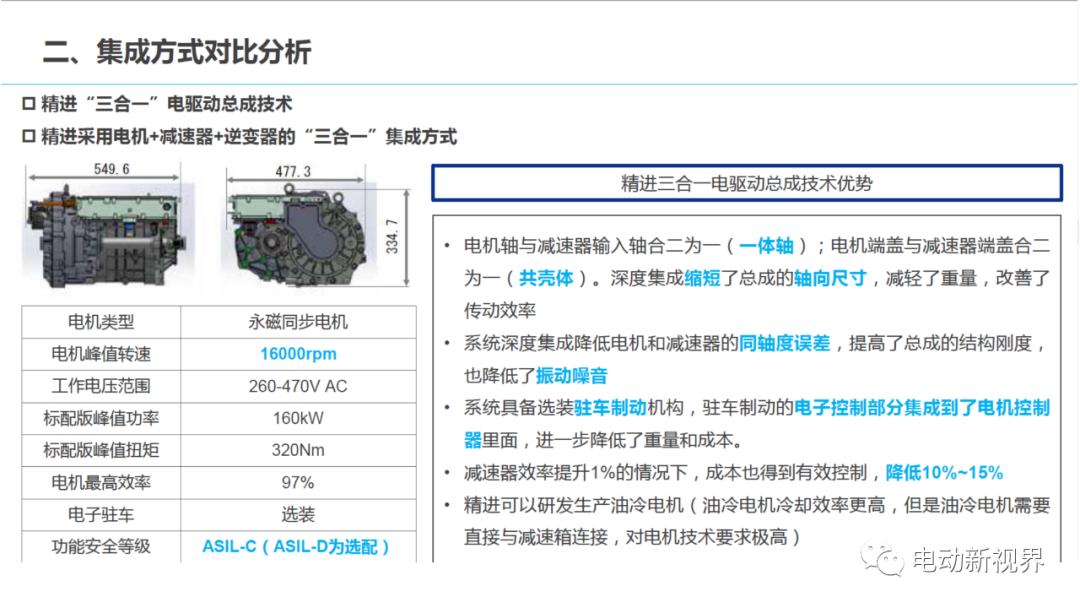Click the blue term 振动噪音

point(572,375)
